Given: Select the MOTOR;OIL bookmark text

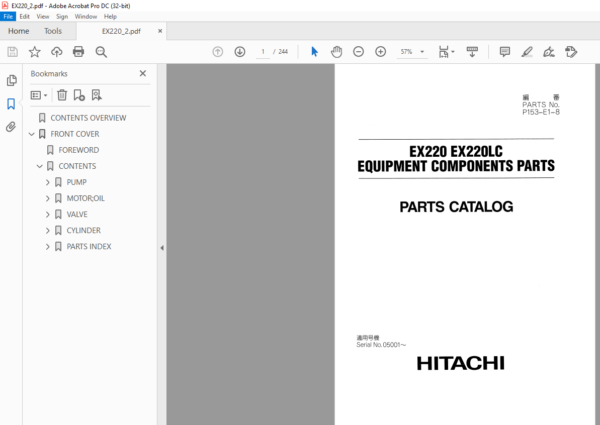Looking at the screenshot, I should click(x=85, y=198).
